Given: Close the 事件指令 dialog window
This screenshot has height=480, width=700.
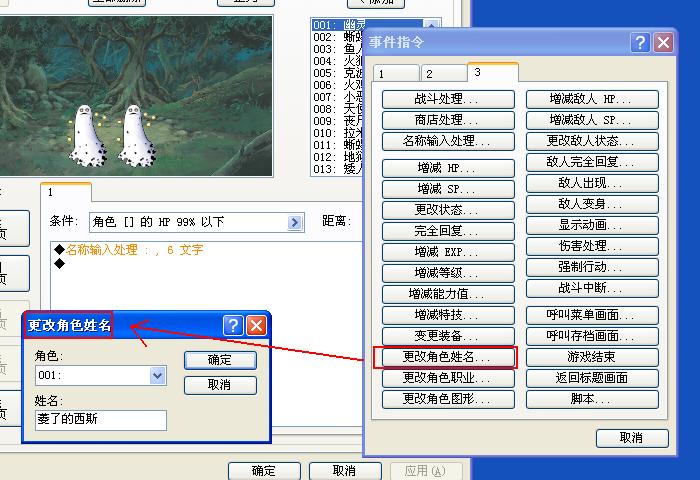Looking at the screenshot, I should point(663,43).
